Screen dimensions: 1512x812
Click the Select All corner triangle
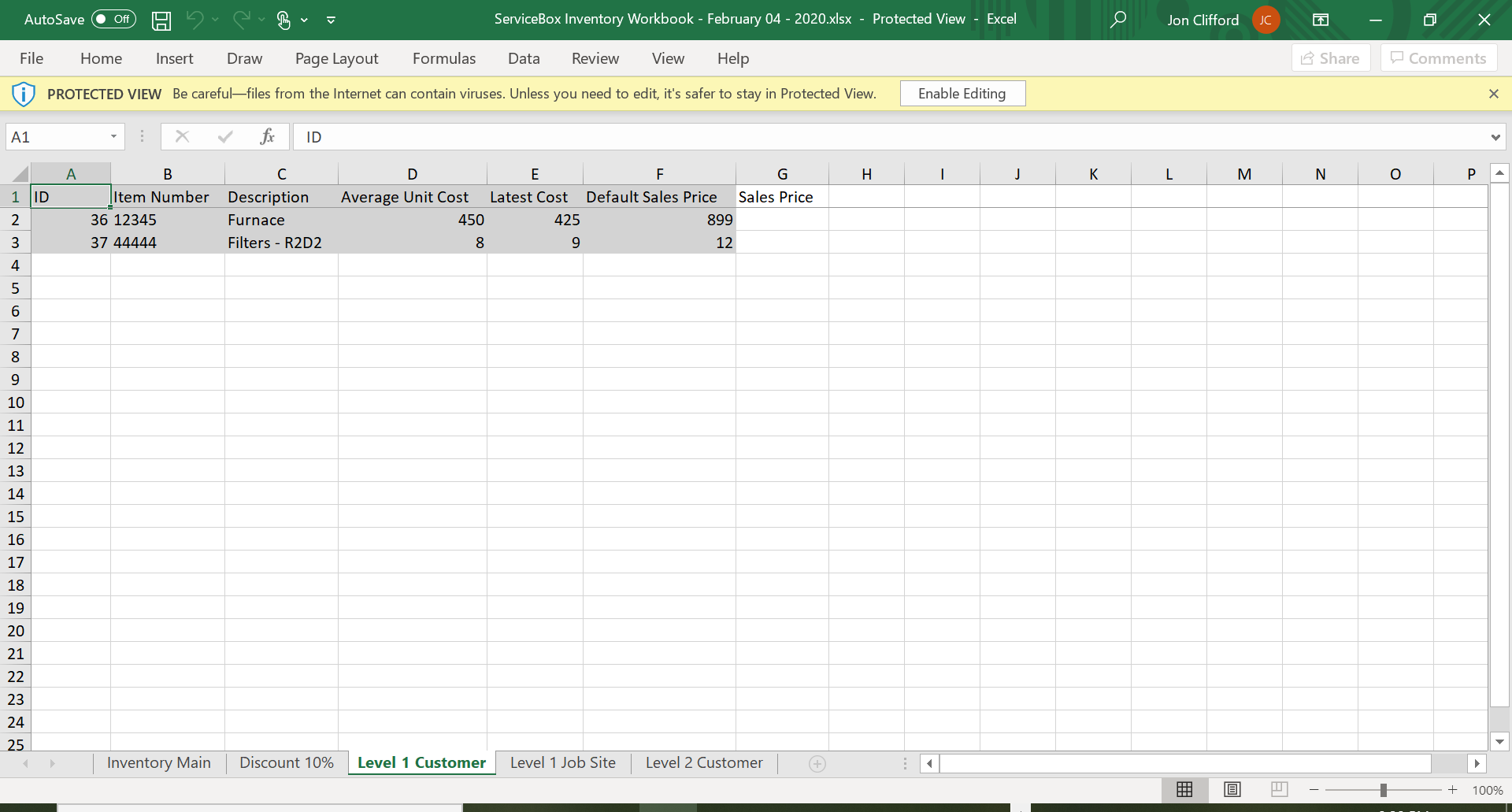pos(20,174)
